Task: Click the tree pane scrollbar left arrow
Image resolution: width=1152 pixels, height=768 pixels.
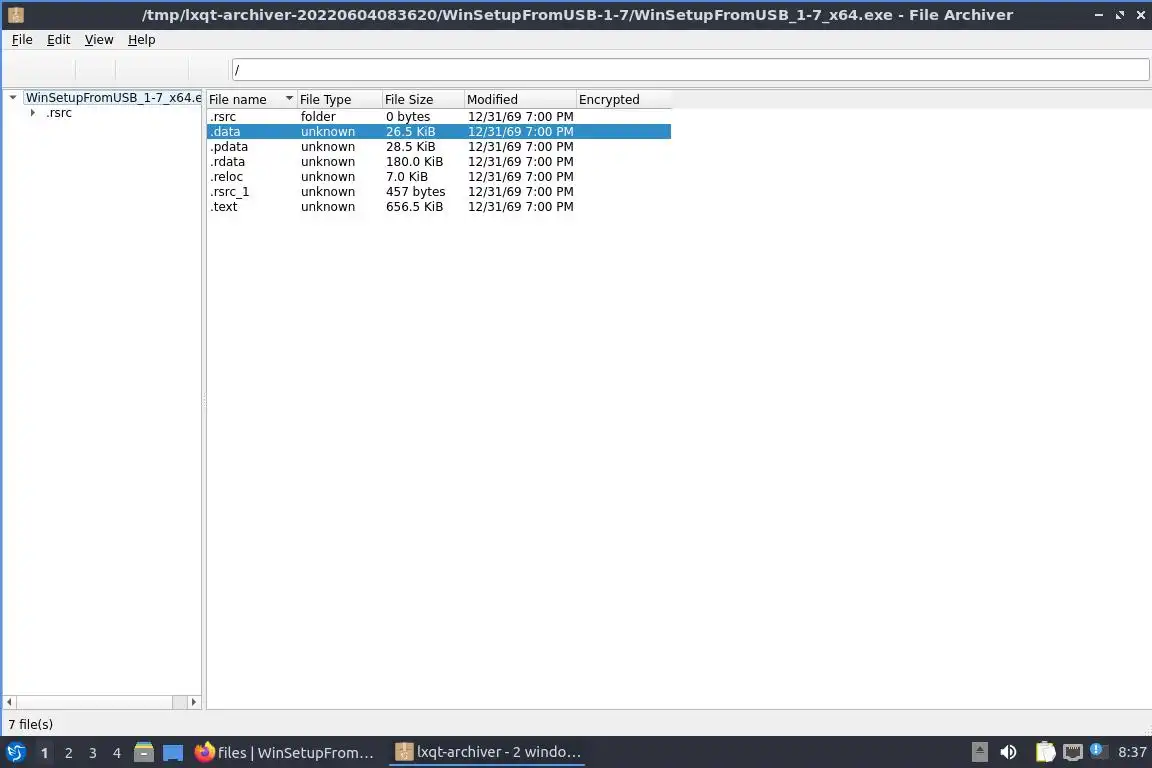Action: 10,702
